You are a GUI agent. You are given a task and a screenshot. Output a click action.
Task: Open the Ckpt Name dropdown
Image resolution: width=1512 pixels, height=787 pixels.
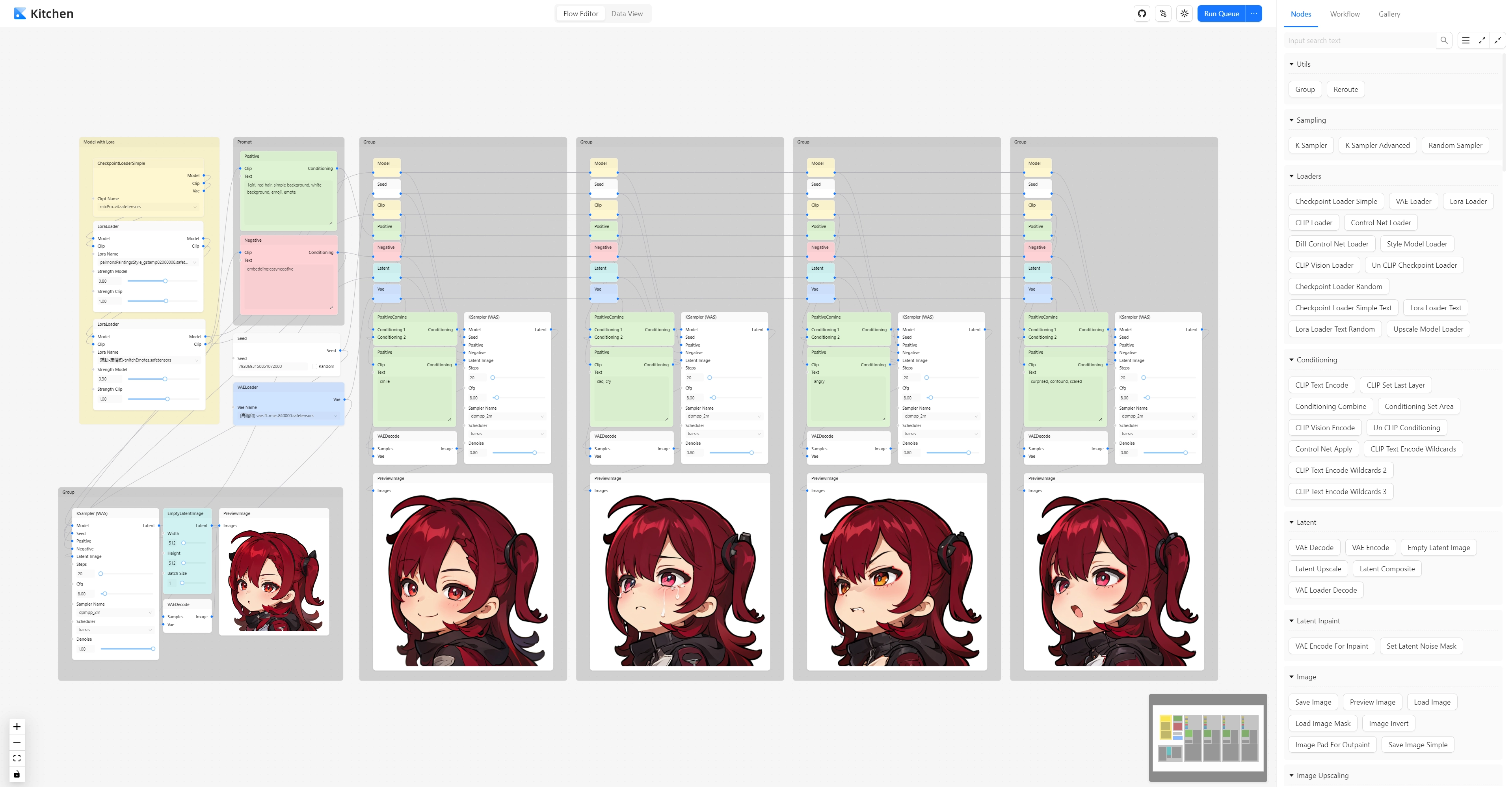click(x=148, y=207)
